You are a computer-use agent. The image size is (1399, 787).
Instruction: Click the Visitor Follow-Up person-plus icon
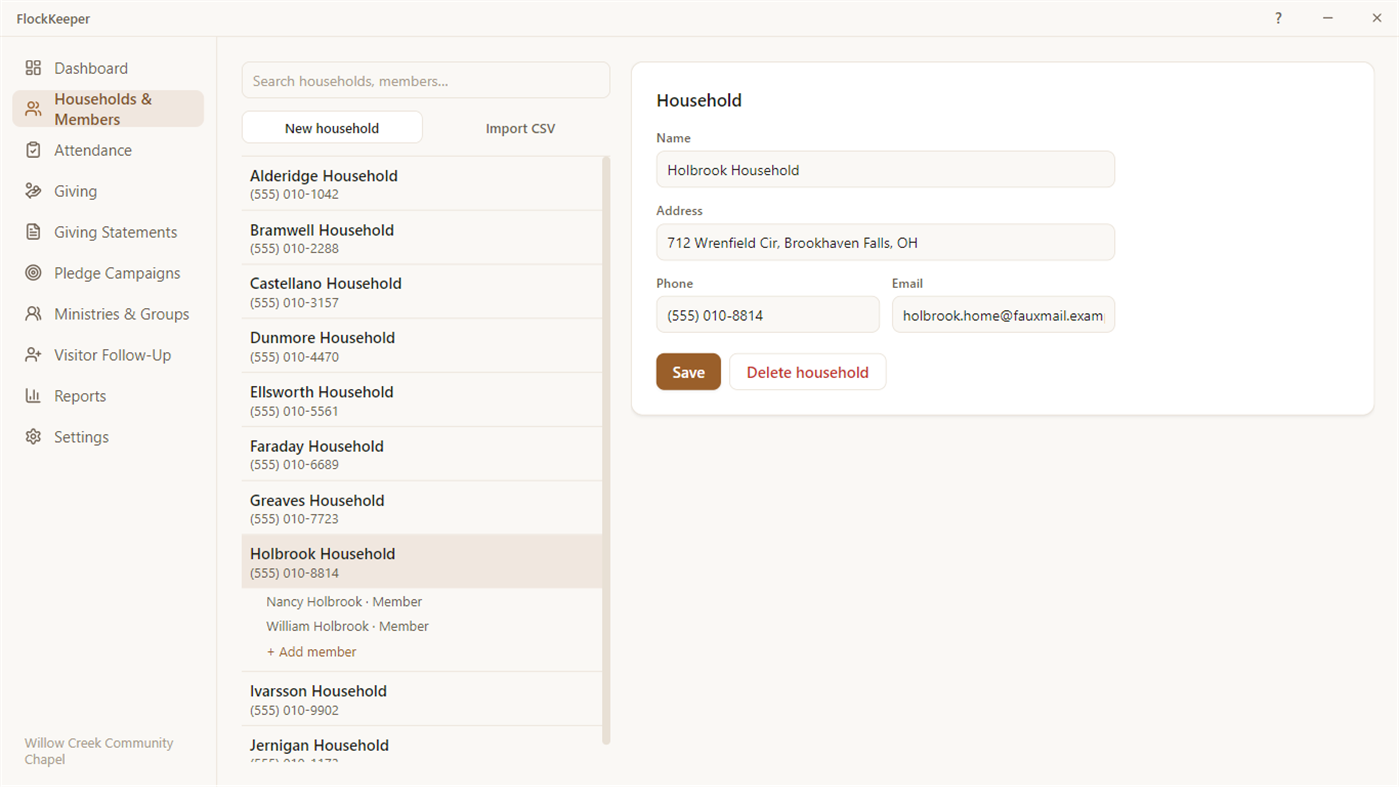pos(33,355)
